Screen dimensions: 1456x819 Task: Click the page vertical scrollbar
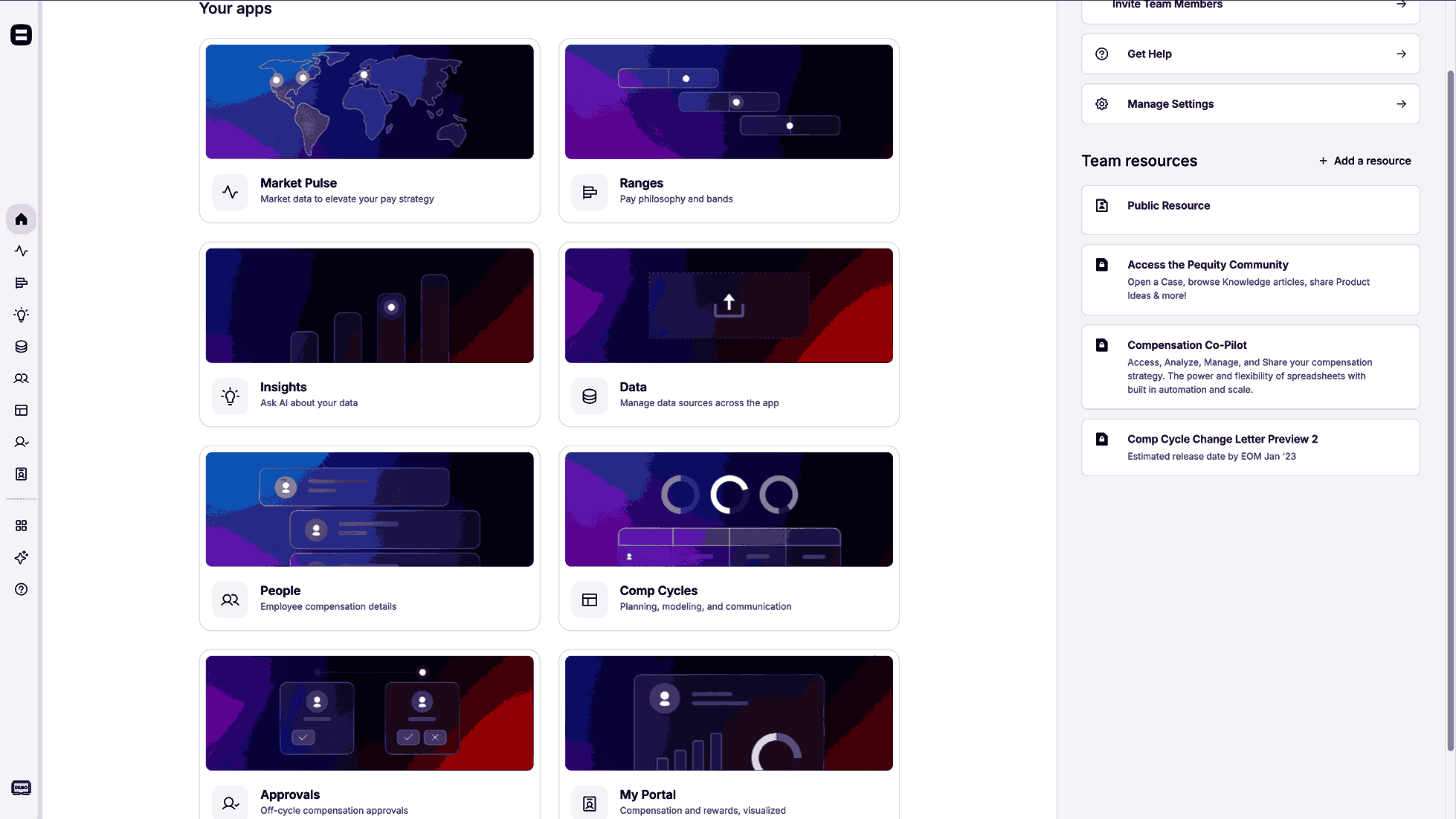click(x=1450, y=409)
